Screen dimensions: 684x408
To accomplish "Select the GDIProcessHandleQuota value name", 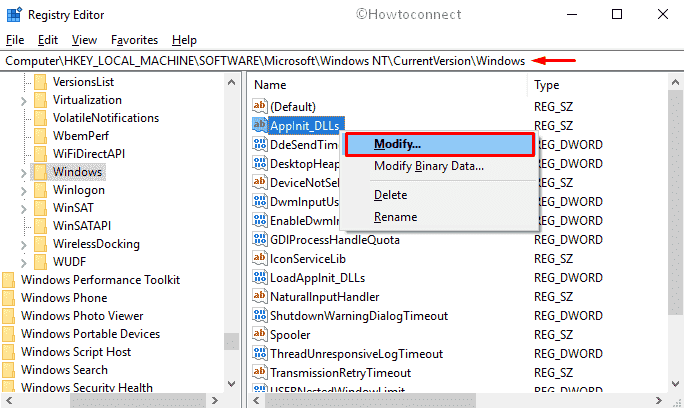I will pyautogui.click(x=335, y=240).
